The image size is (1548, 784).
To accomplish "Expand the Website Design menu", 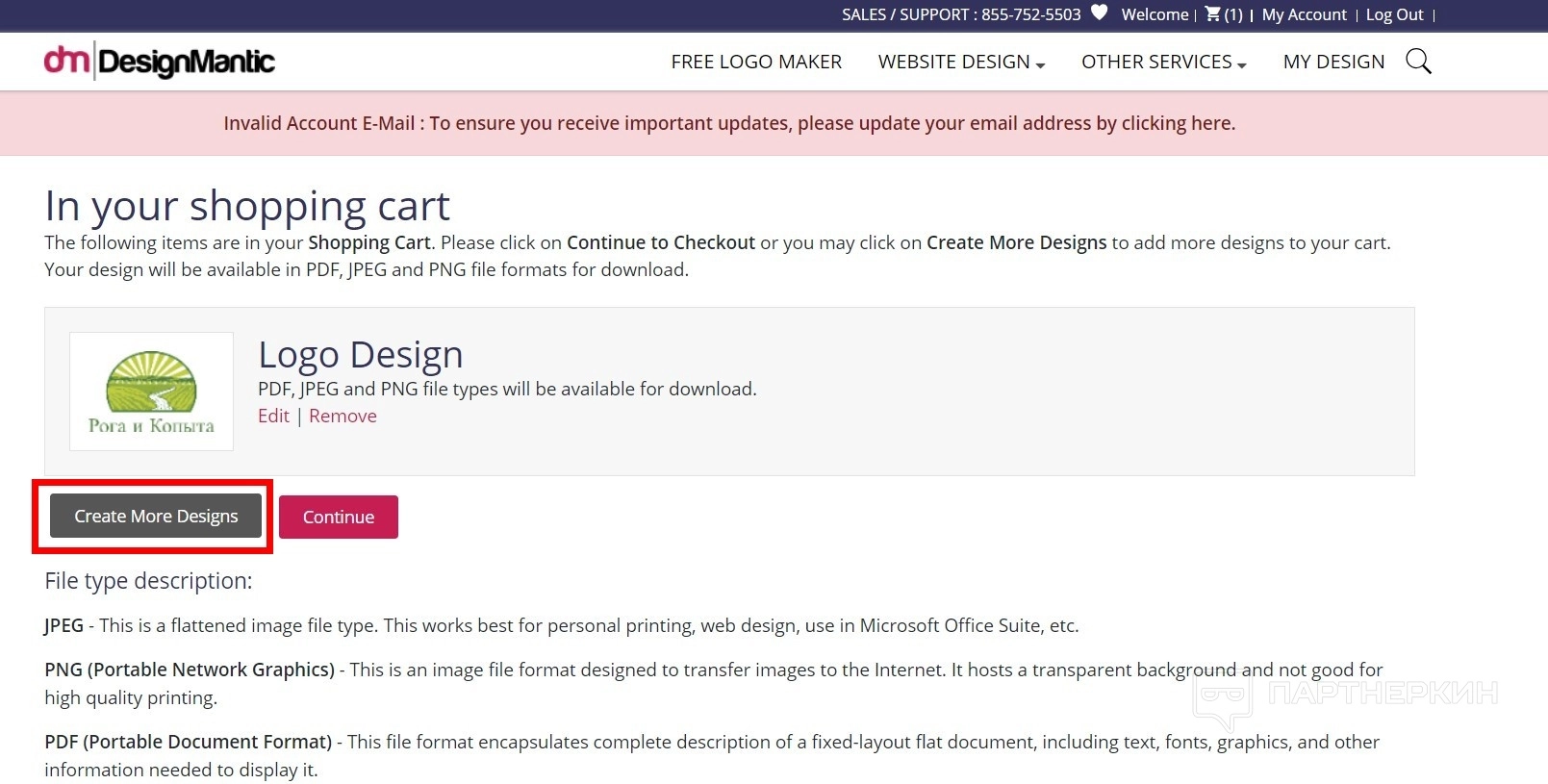I will click(x=961, y=62).
